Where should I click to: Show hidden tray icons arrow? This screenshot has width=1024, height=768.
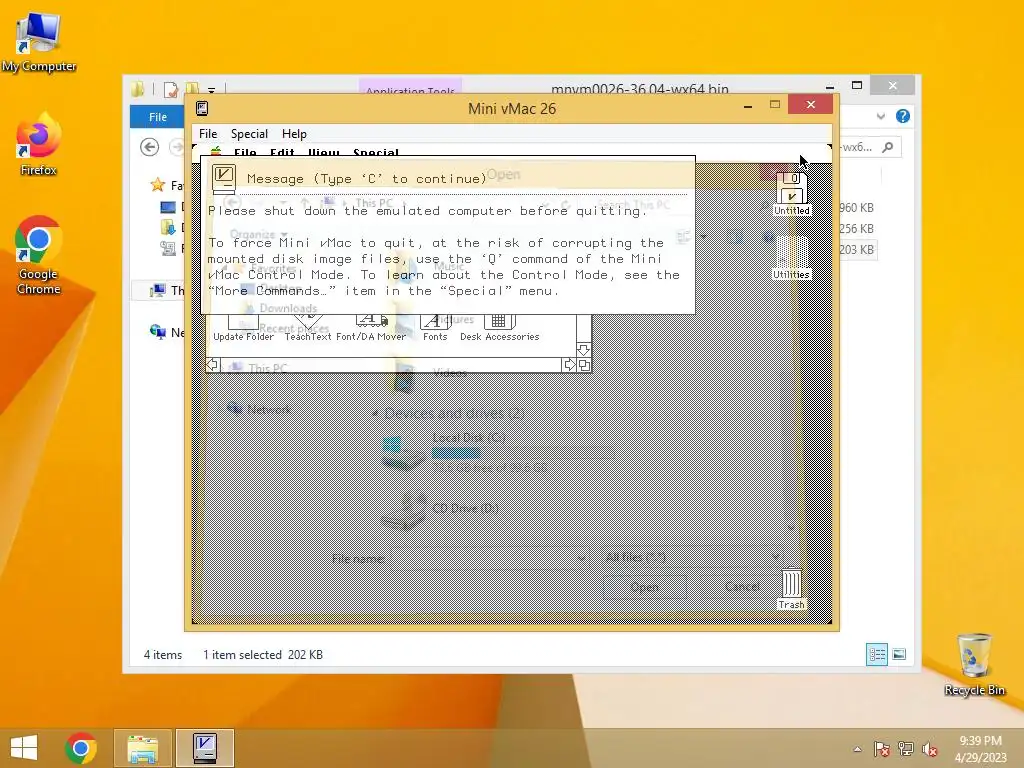pyautogui.click(x=857, y=749)
